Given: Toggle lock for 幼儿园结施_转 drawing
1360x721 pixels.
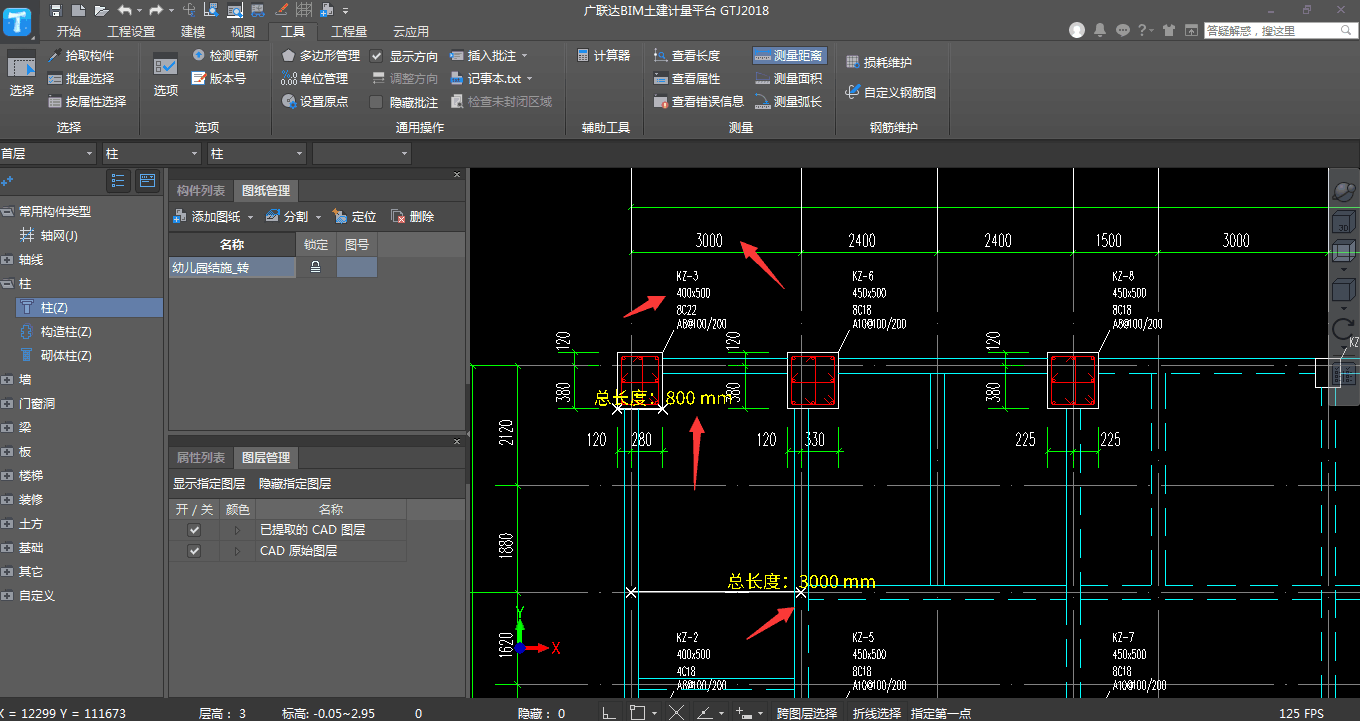Looking at the screenshot, I should pyautogui.click(x=315, y=267).
